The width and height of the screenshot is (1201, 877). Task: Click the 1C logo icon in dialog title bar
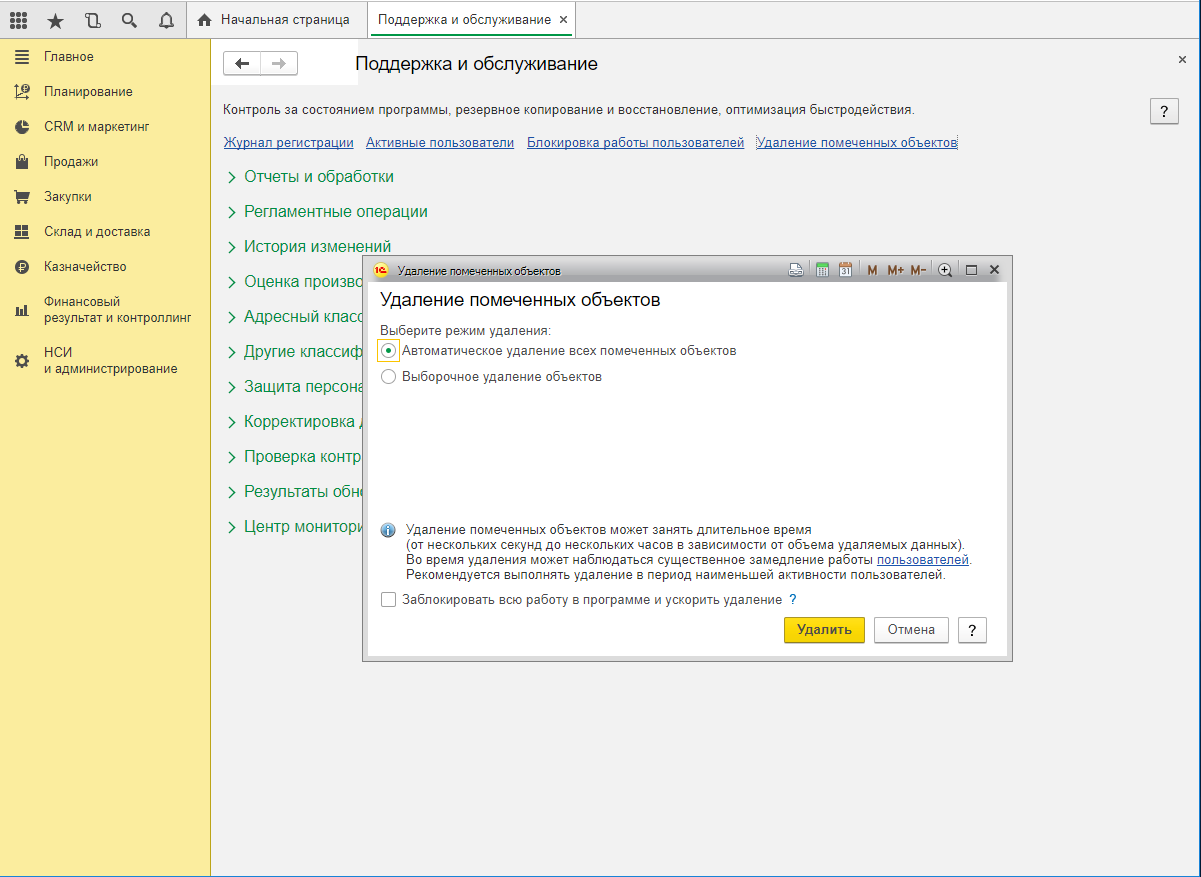(380, 270)
